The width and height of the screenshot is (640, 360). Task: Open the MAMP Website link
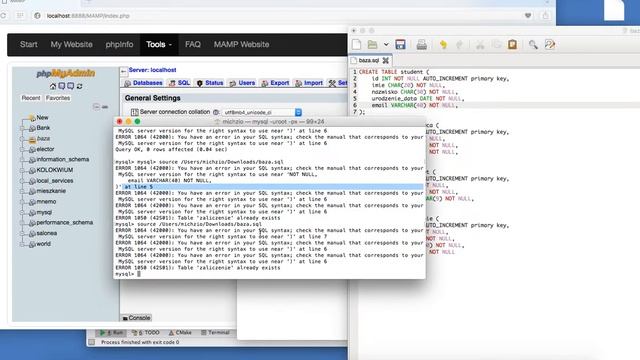point(241,44)
